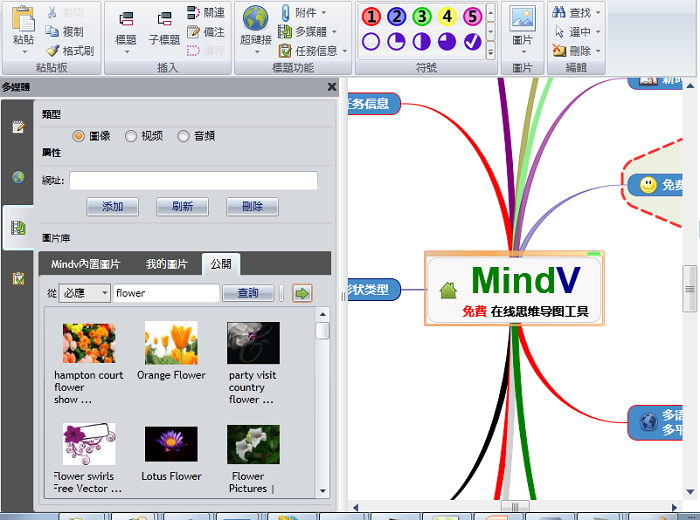
Task: Select the Cut scissors tool
Action: (x=52, y=12)
